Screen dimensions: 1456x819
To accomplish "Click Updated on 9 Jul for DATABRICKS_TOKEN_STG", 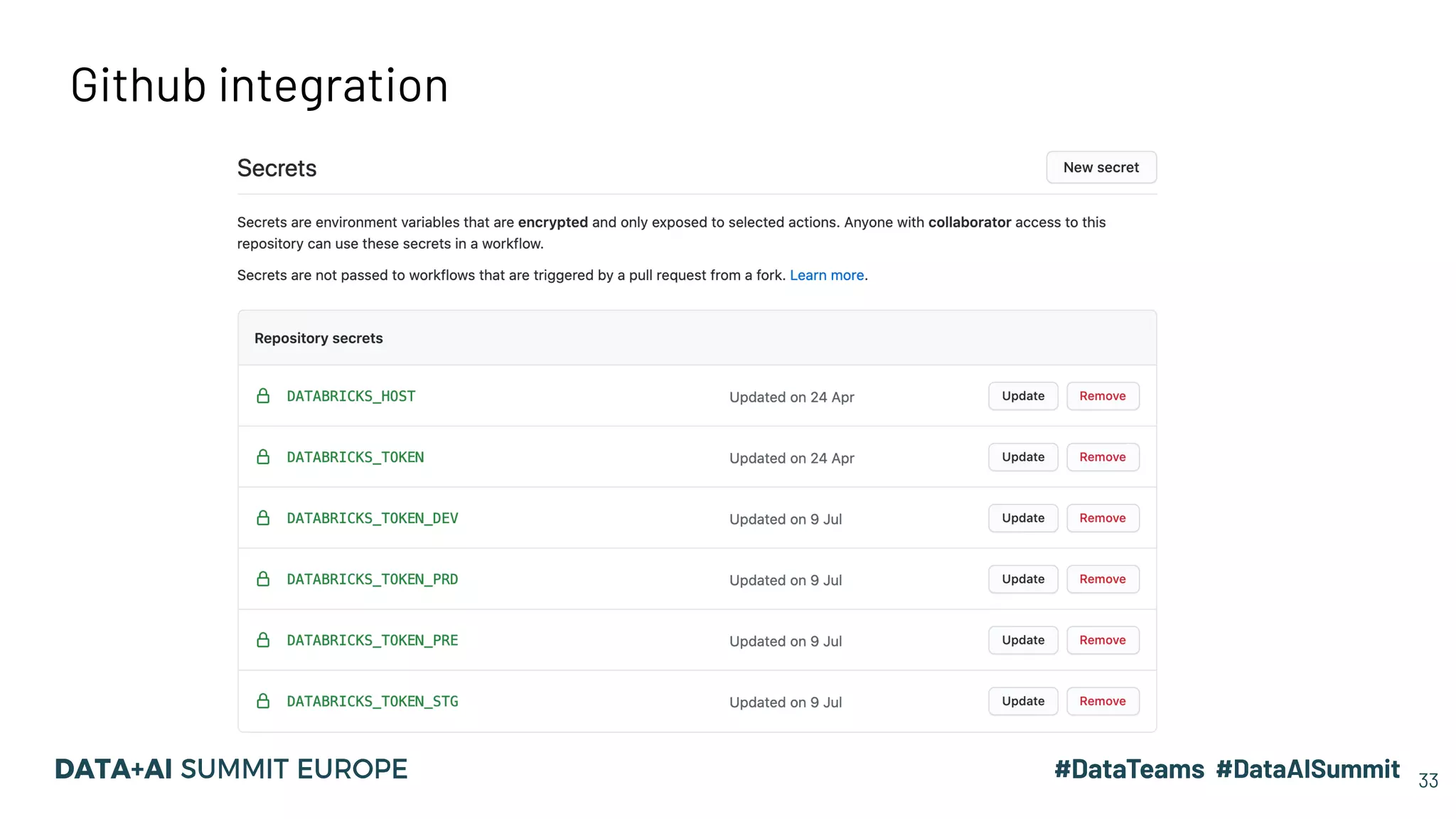I will 786,703.
